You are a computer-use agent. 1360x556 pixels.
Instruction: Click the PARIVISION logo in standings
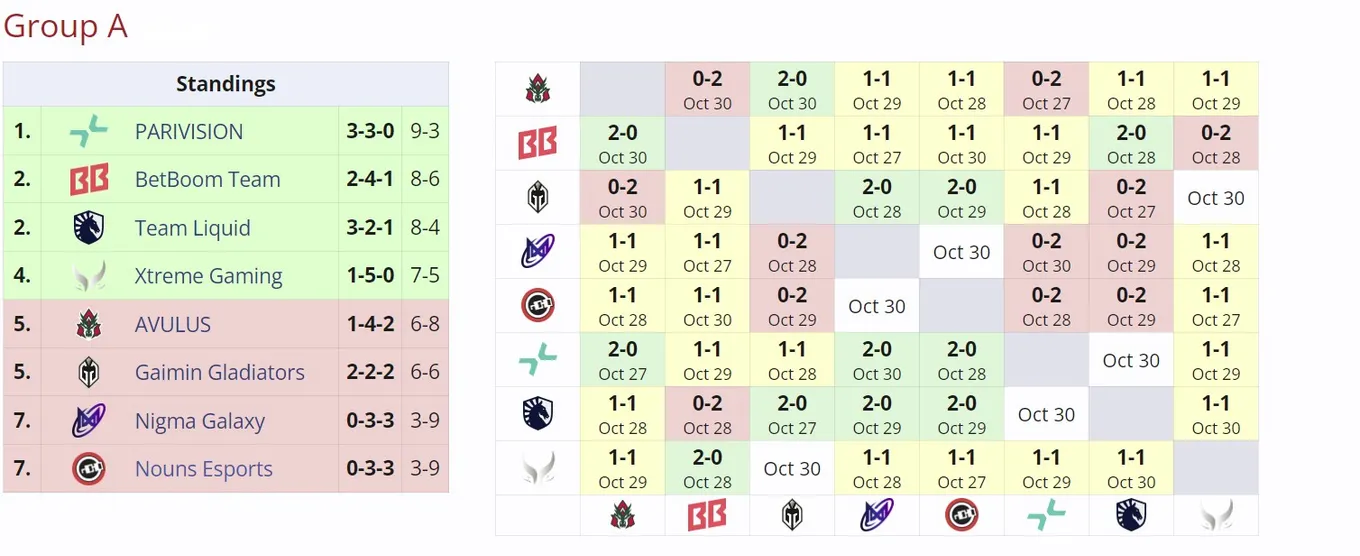(x=89, y=131)
